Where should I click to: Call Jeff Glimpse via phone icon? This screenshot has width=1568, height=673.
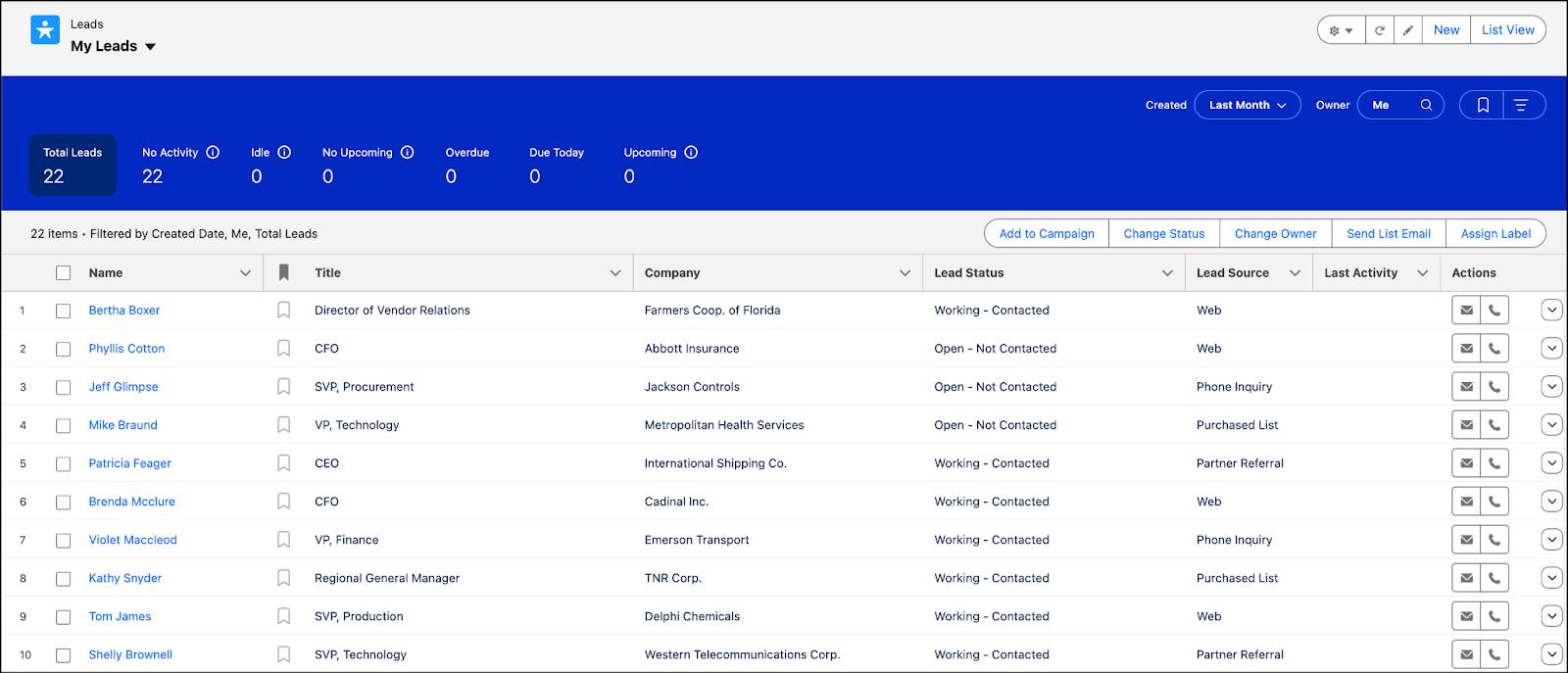point(1494,387)
